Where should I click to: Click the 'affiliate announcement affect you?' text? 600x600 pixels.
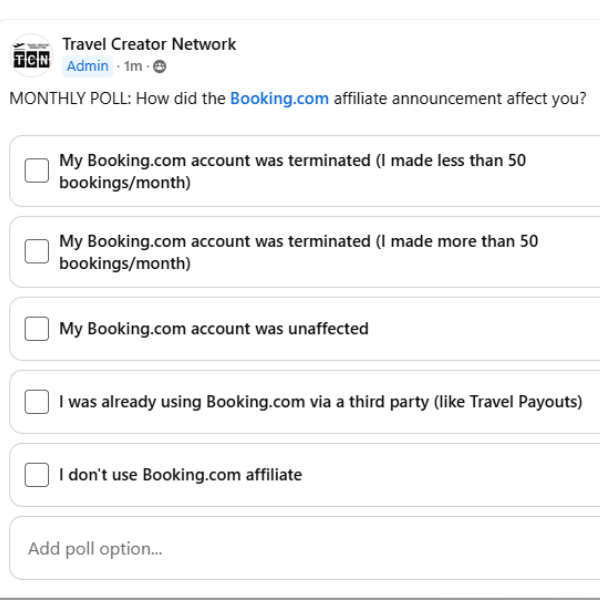(x=460, y=99)
